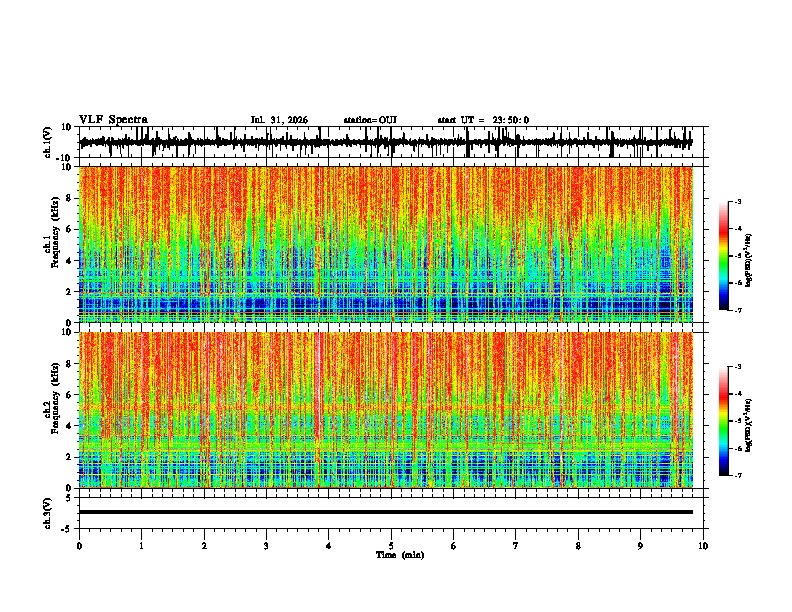Image resolution: width=792 pixels, height=612 pixels.
Task: Click time axis tick label "5"
Action: [x=391, y=546]
